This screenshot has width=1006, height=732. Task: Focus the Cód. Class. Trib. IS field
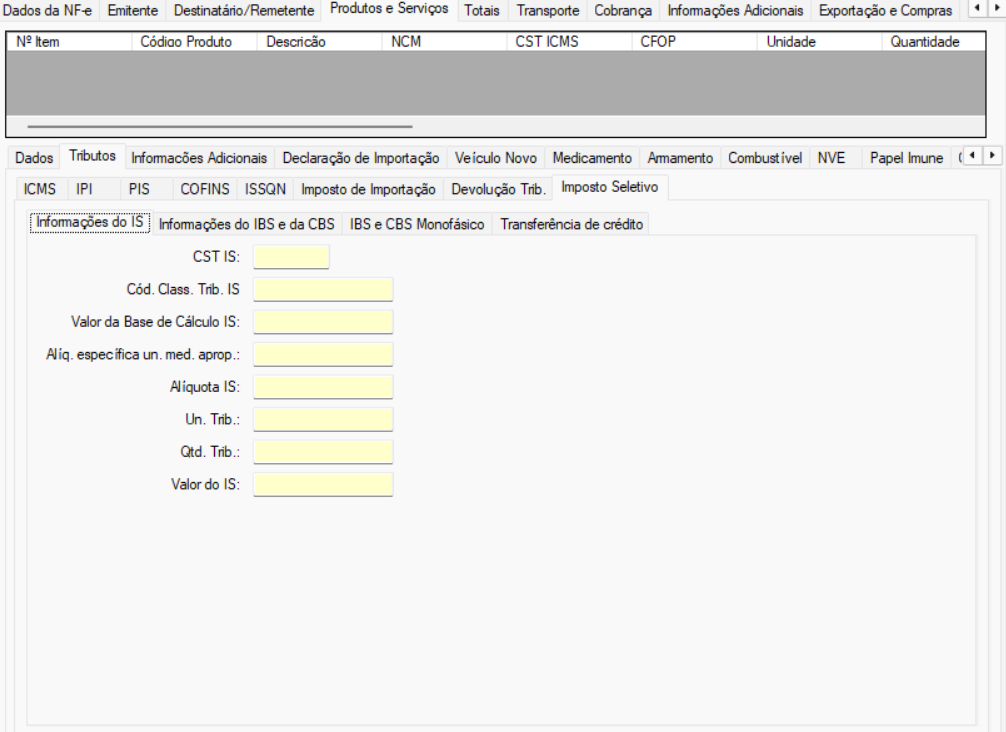click(323, 289)
